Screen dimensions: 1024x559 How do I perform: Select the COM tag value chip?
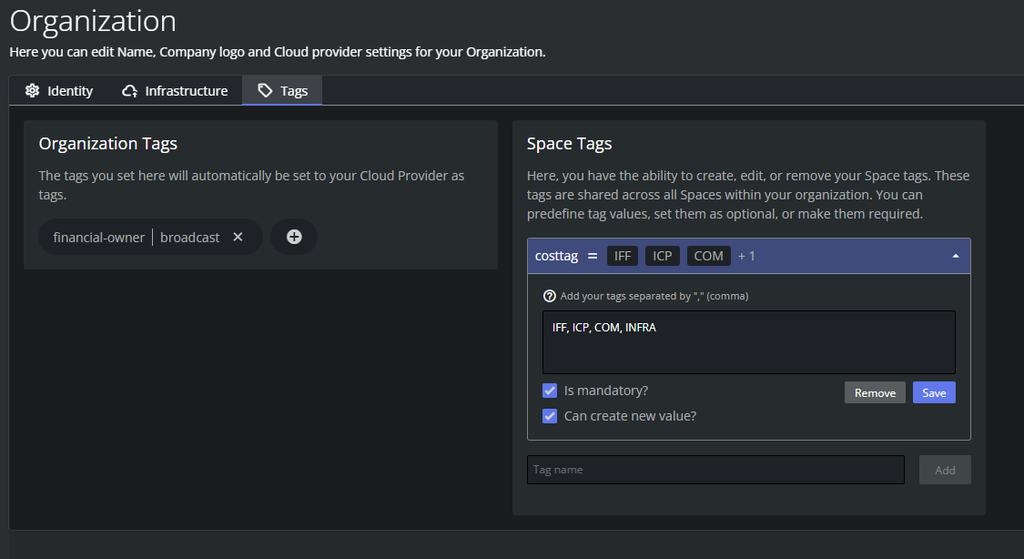[708, 256]
